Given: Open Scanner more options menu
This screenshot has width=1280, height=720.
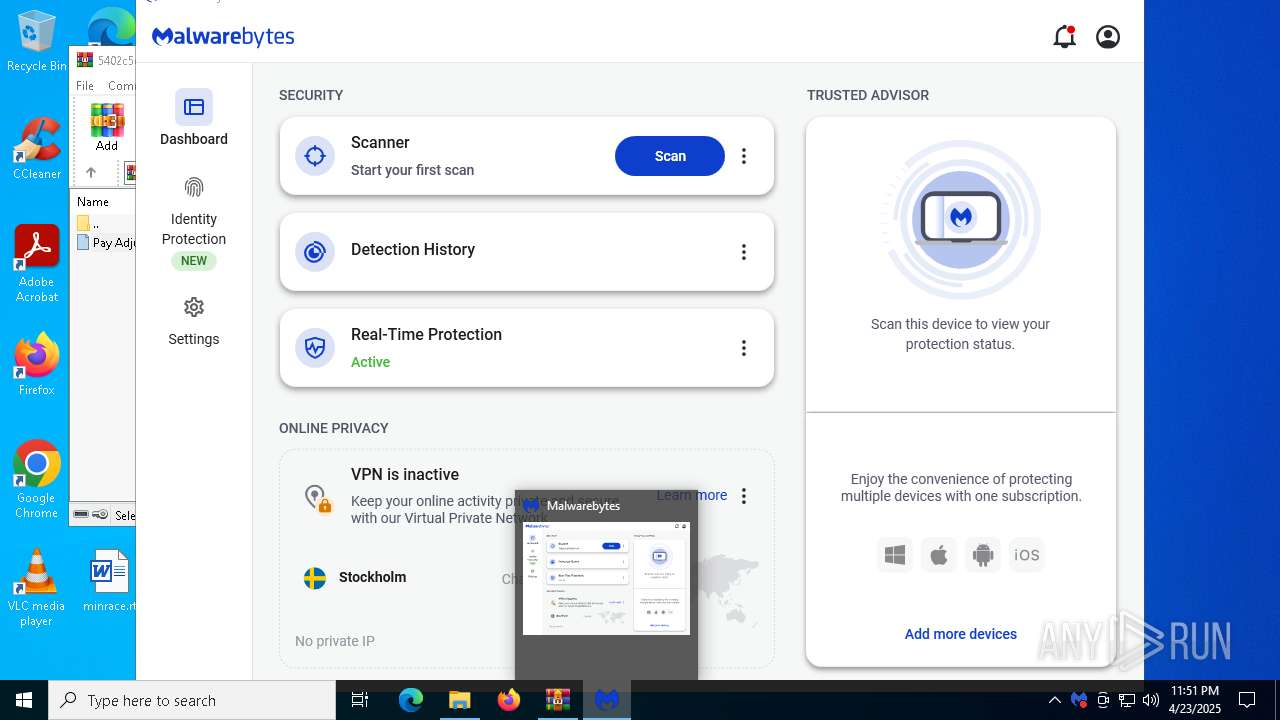Looking at the screenshot, I should tap(743, 156).
